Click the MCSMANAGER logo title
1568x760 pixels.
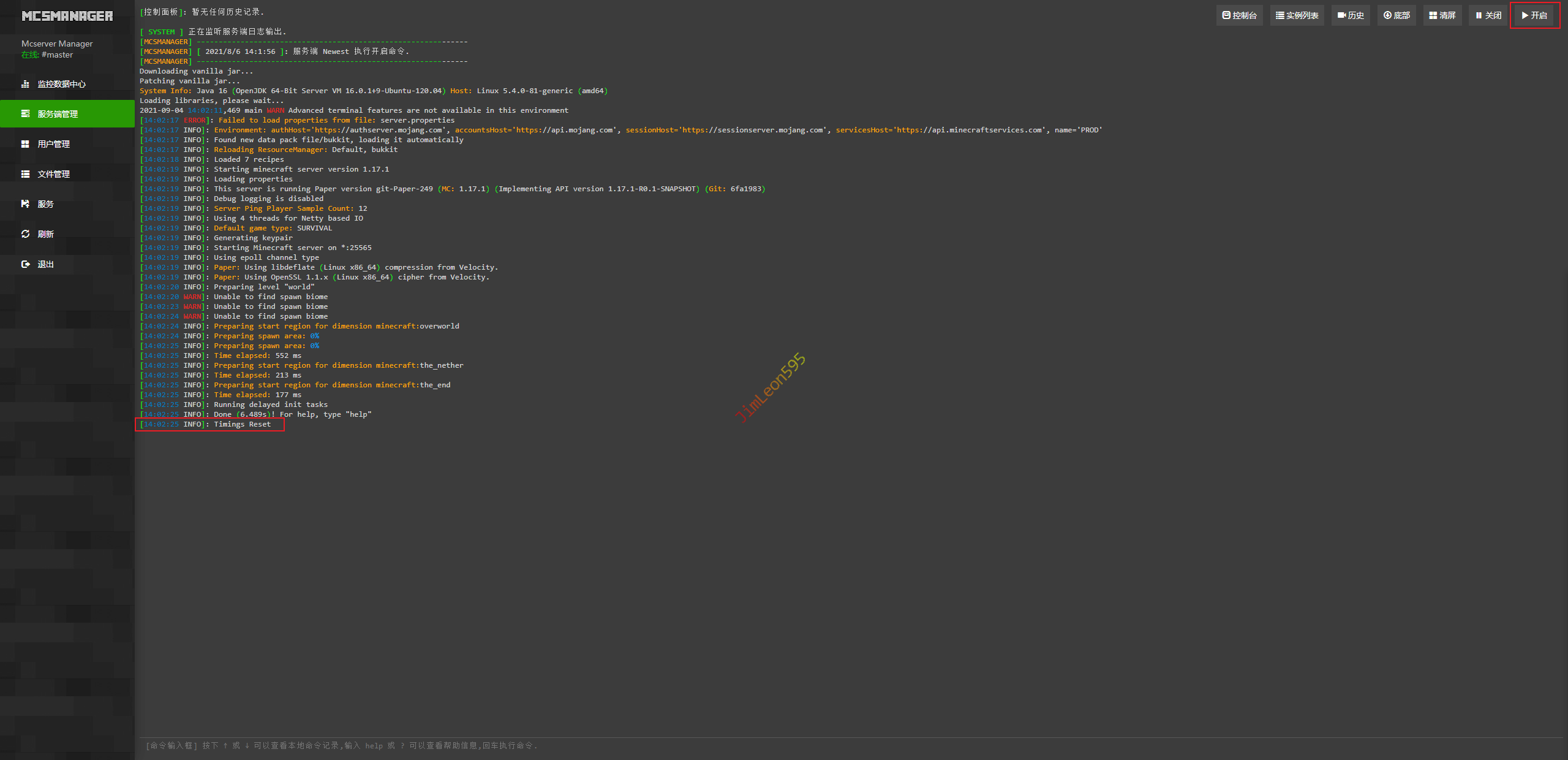[x=67, y=17]
